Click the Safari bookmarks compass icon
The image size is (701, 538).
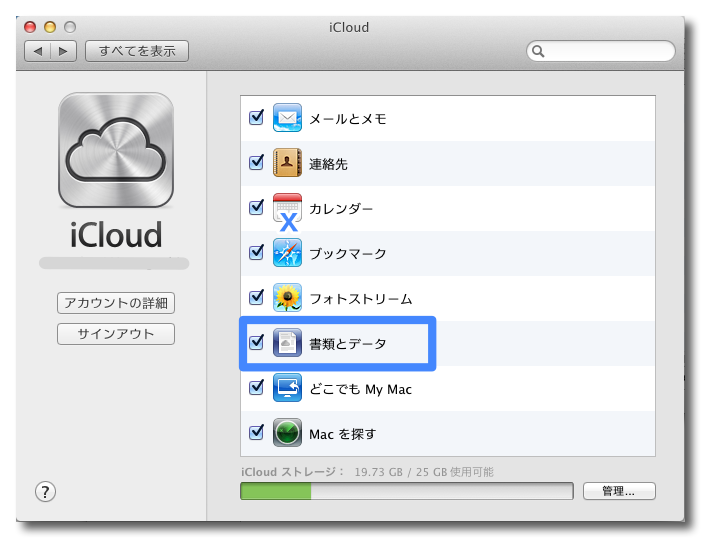(x=287, y=253)
